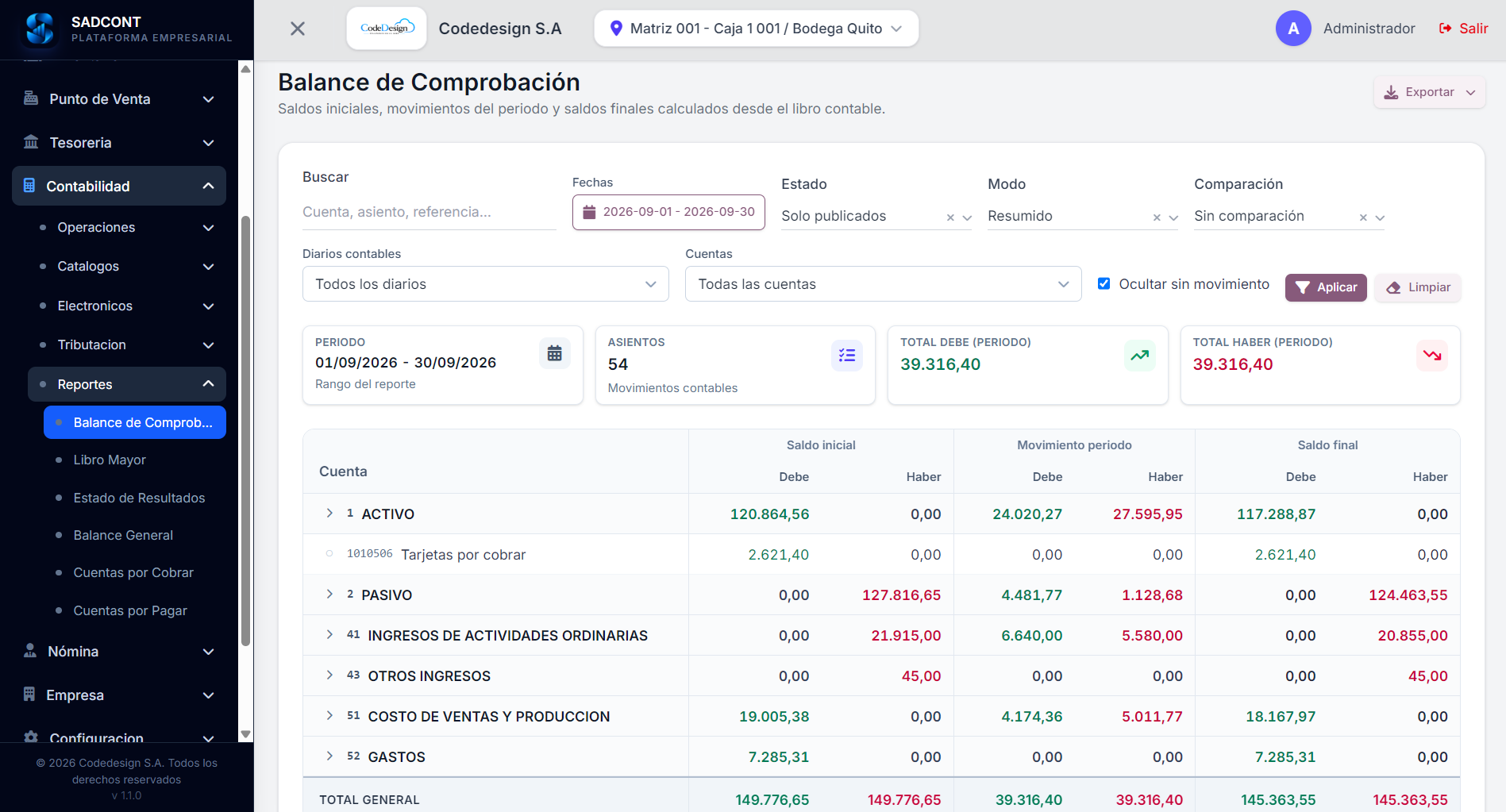The width and height of the screenshot is (1506, 812).
Task: Open the Cuentas por Cobrar report
Action: 135,572
